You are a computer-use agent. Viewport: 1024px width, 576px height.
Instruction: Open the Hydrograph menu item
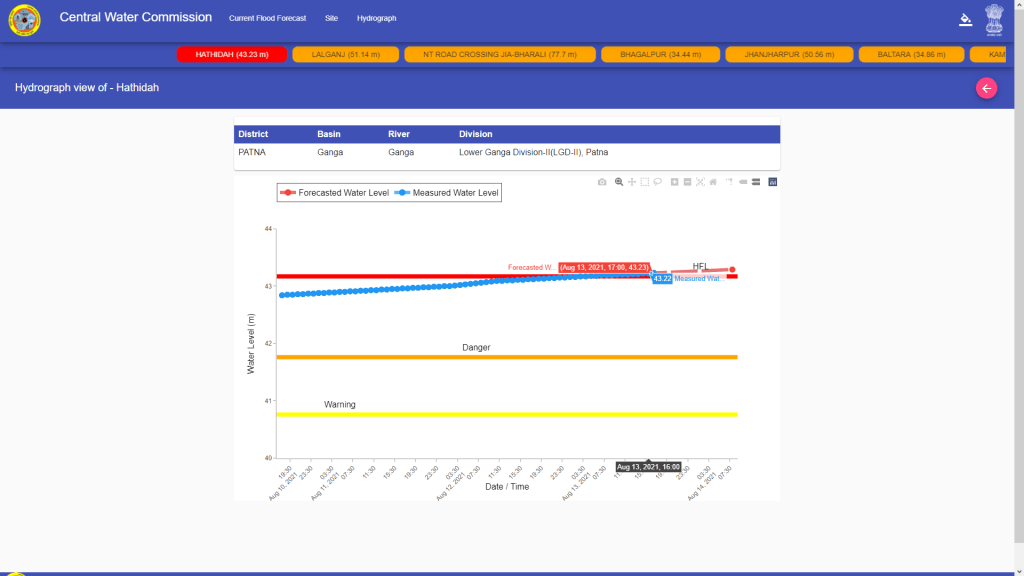pyautogui.click(x=376, y=19)
